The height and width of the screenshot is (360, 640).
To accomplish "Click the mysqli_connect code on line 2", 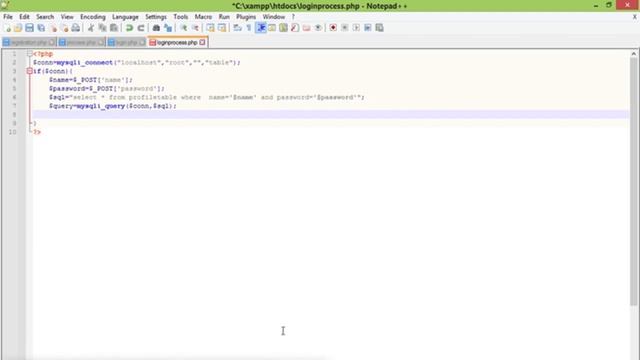I will coord(84,62).
